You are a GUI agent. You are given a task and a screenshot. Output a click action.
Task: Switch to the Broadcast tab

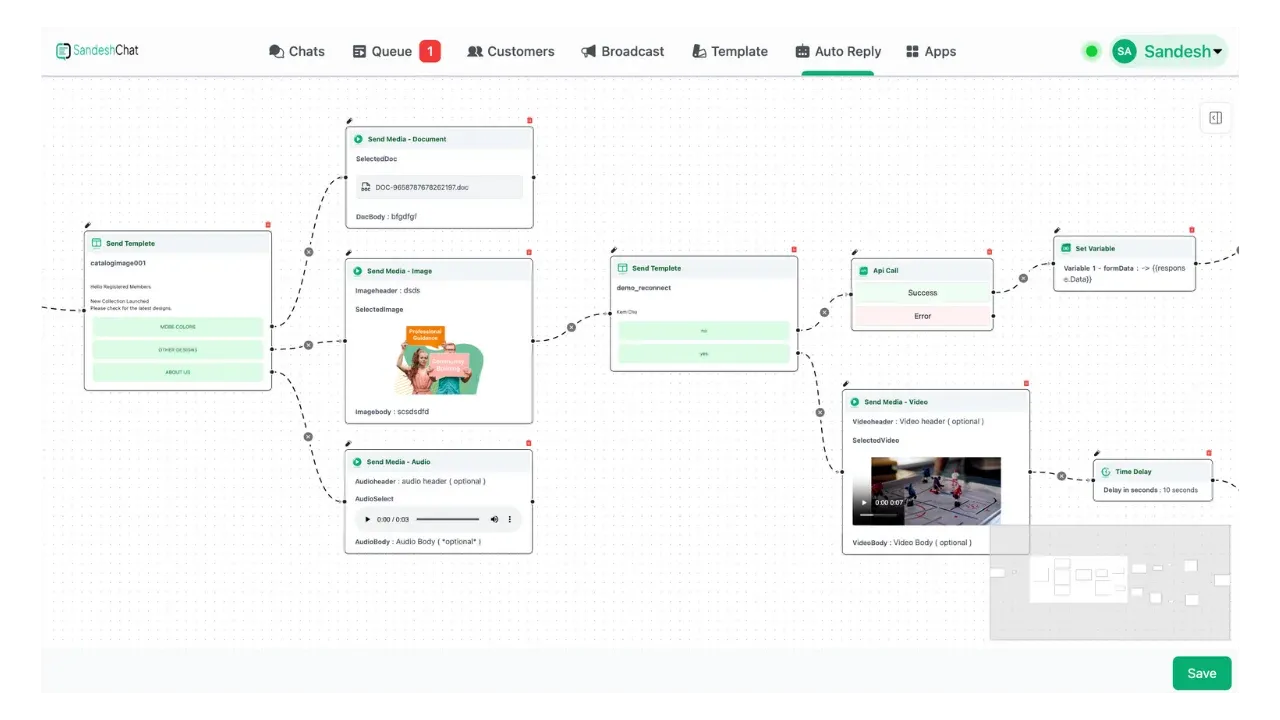coord(623,51)
